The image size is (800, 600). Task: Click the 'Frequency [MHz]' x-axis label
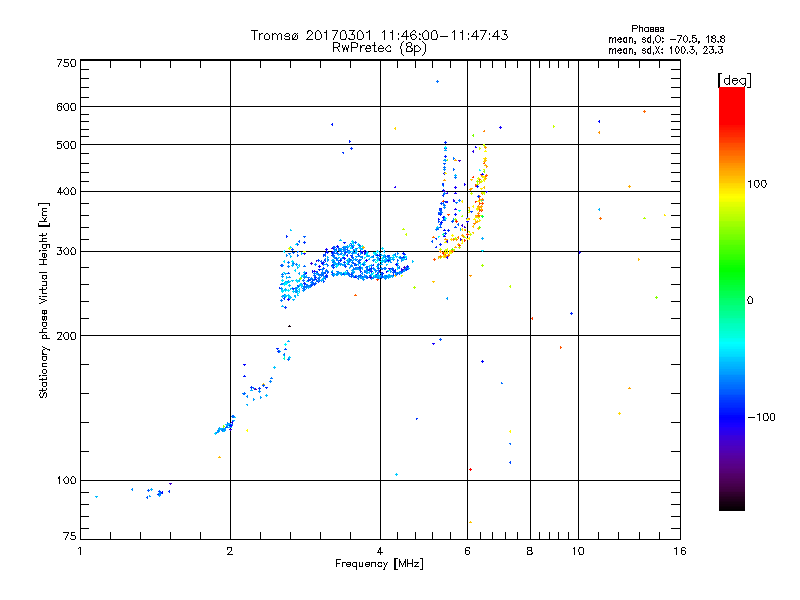[379, 564]
